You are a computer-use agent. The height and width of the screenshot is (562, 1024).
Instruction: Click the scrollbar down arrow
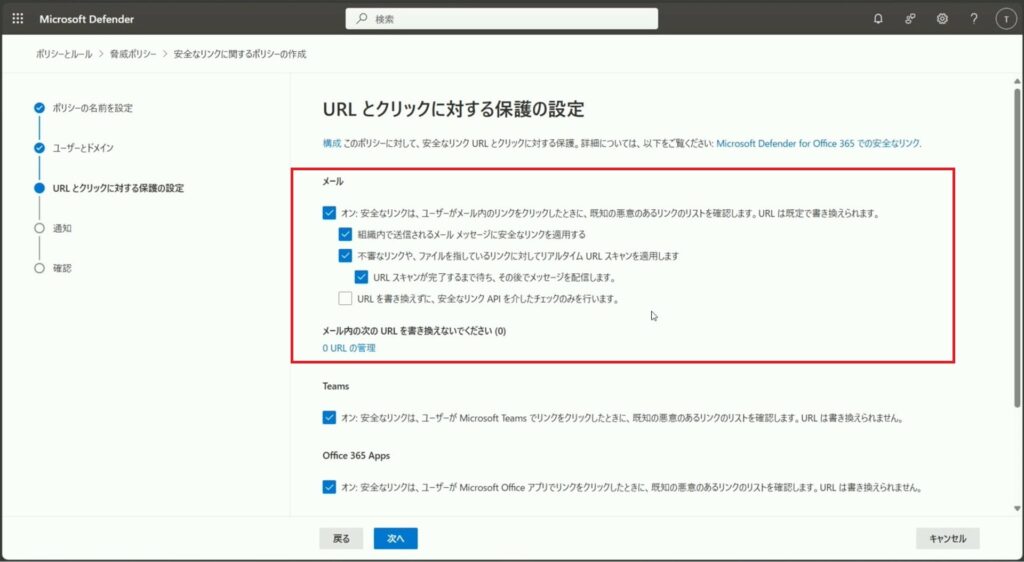[1017, 508]
